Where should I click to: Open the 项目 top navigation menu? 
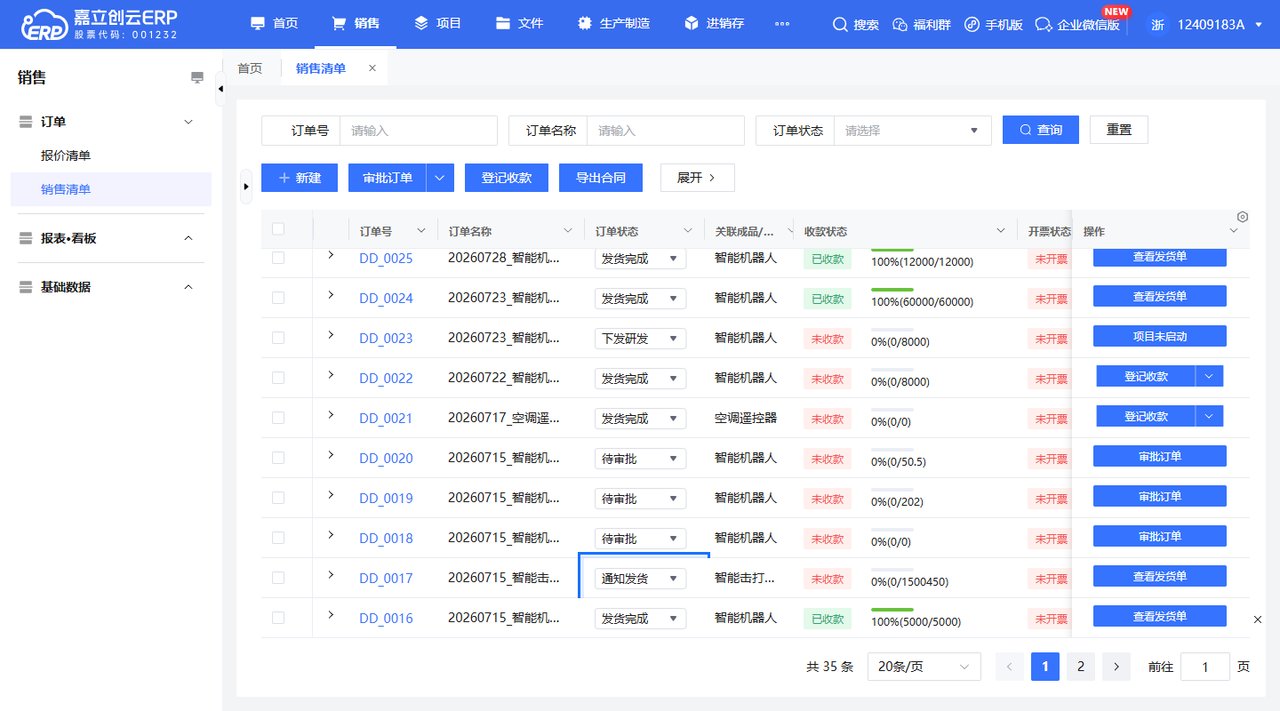437,23
